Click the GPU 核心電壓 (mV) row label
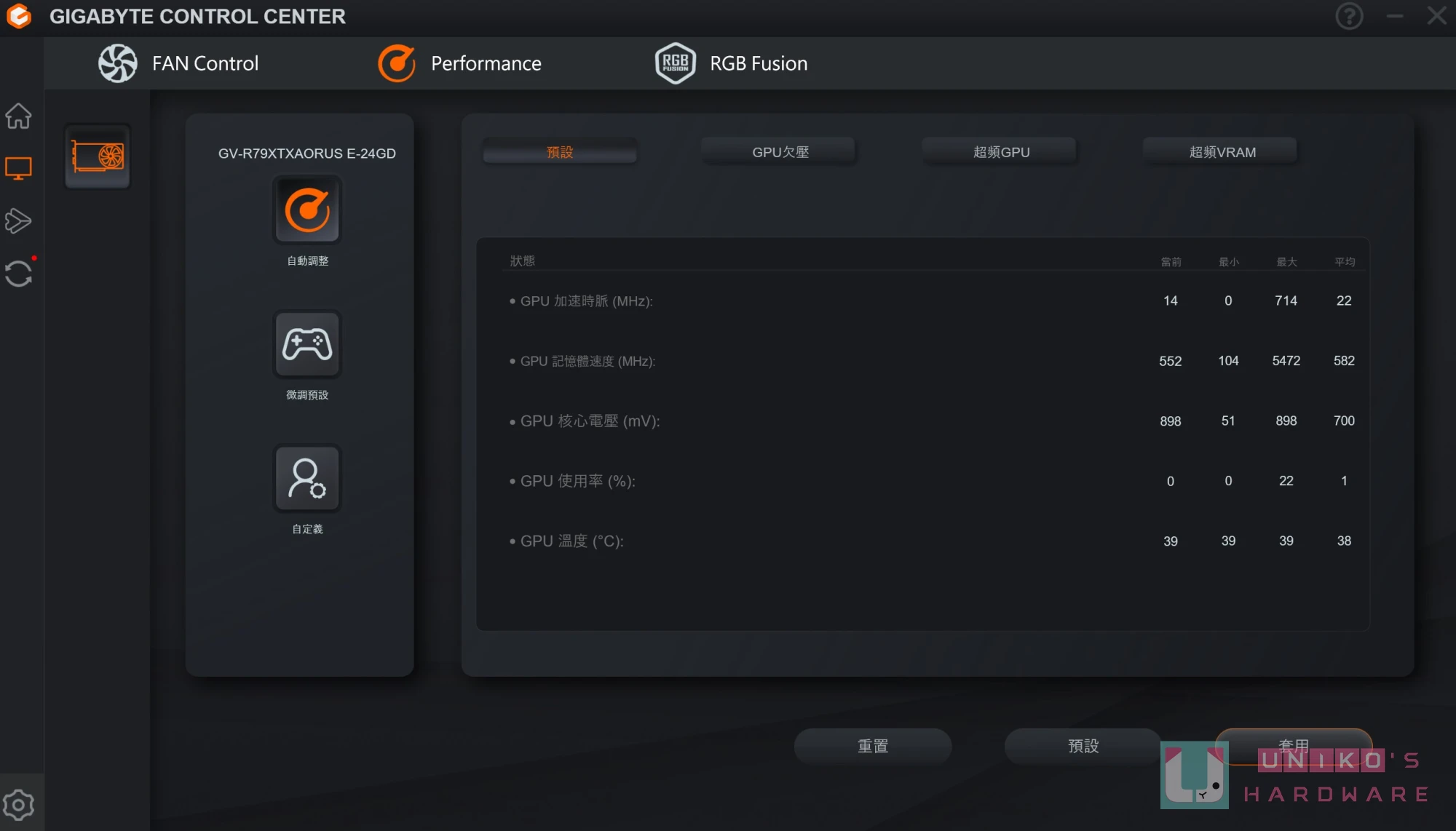The image size is (1456, 831). pyautogui.click(x=590, y=421)
